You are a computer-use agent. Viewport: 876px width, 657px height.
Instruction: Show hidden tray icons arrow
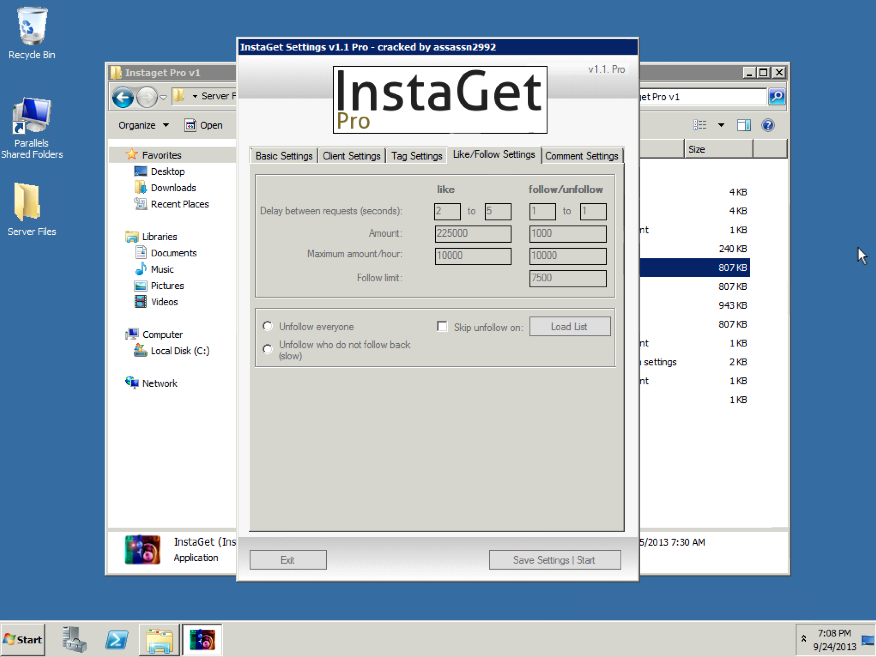[x=803, y=639]
